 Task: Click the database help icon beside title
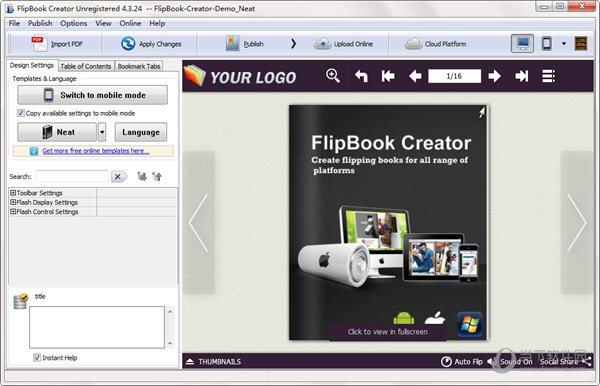[20, 301]
